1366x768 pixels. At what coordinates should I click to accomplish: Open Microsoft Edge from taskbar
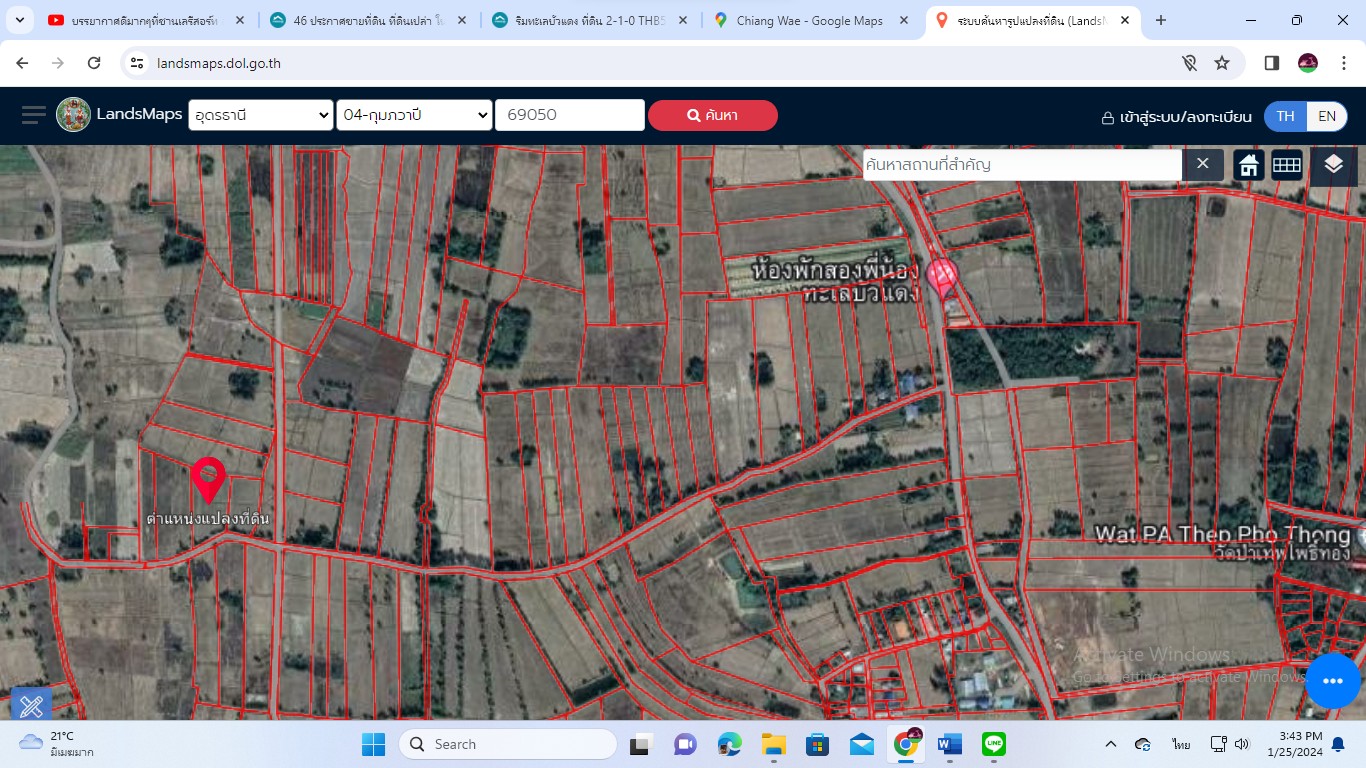(x=729, y=744)
